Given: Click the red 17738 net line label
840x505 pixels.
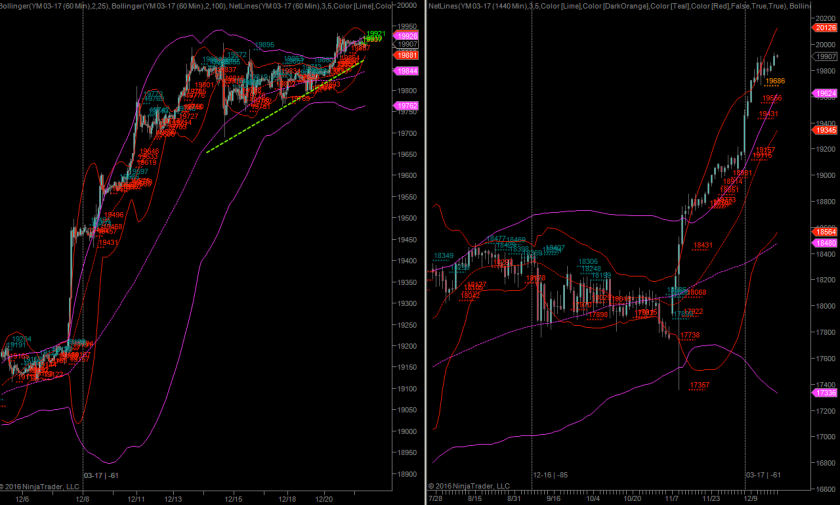Looking at the screenshot, I should click(x=690, y=335).
